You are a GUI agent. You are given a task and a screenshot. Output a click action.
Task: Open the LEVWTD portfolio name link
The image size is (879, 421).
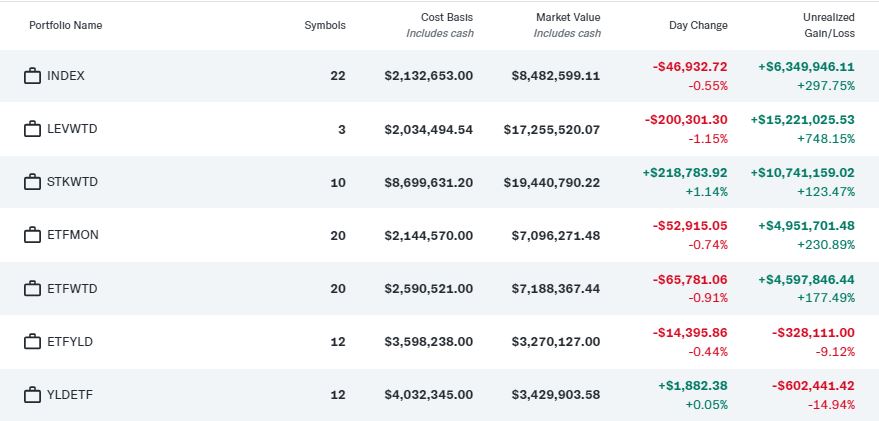72,129
